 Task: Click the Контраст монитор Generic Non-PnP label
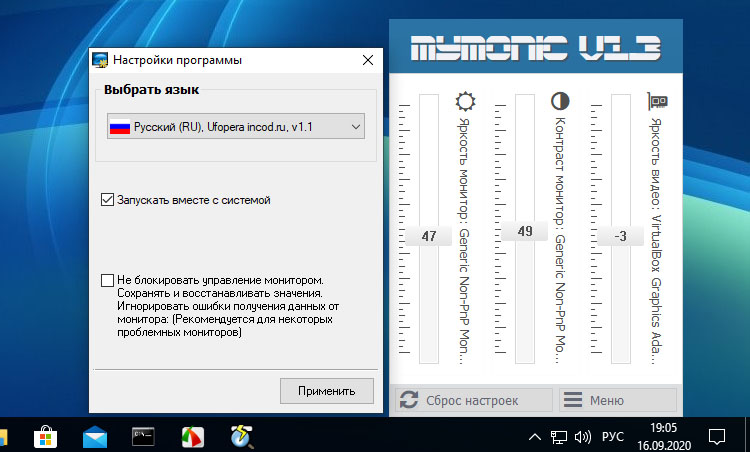click(559, 240)
